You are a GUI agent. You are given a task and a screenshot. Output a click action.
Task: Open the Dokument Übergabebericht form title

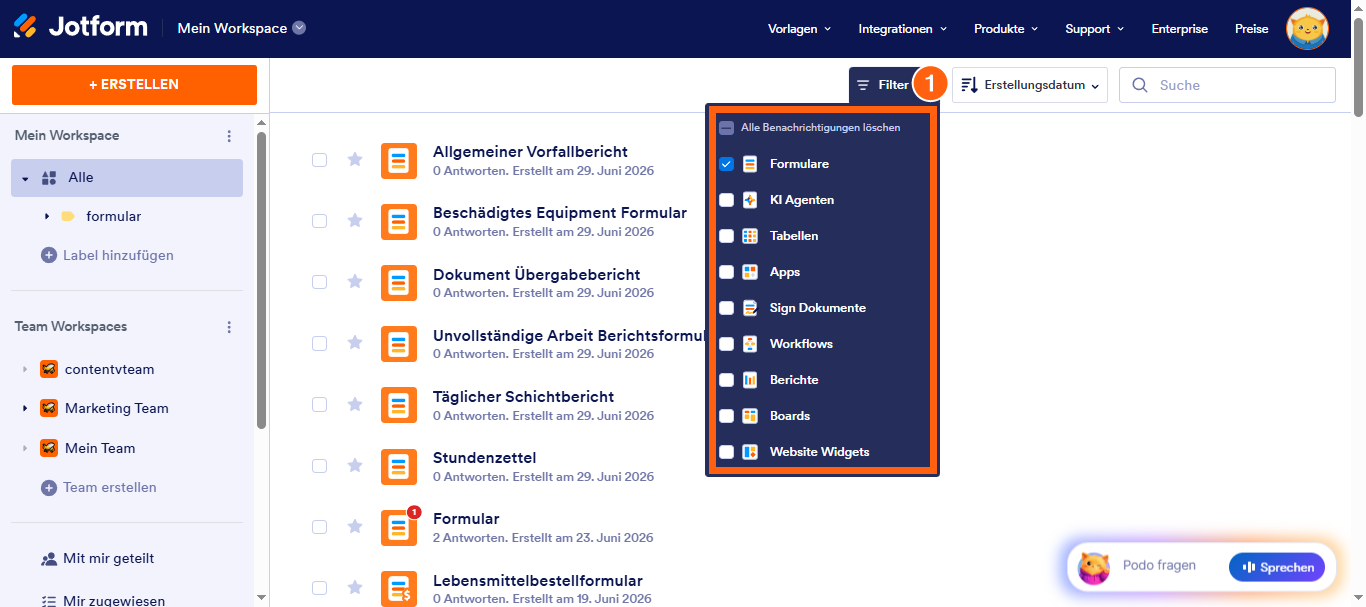pos(537,275)
